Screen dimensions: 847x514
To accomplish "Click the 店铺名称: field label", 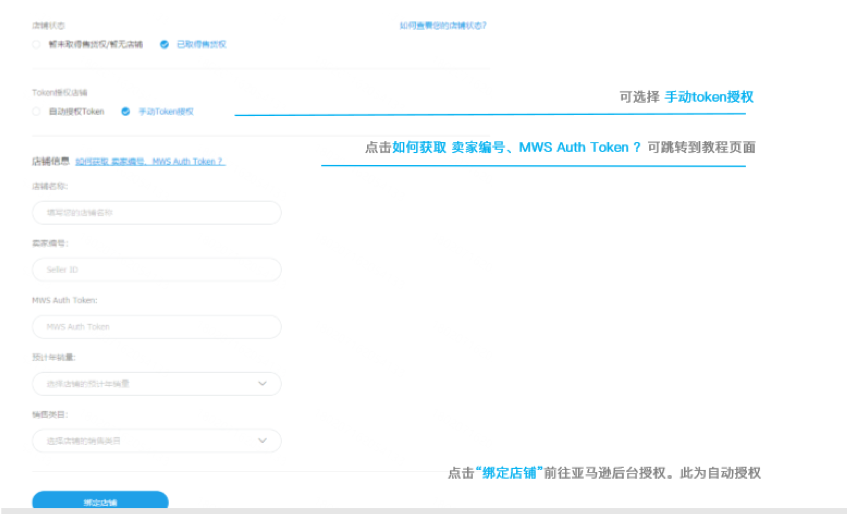I will (x=50, y=186).
